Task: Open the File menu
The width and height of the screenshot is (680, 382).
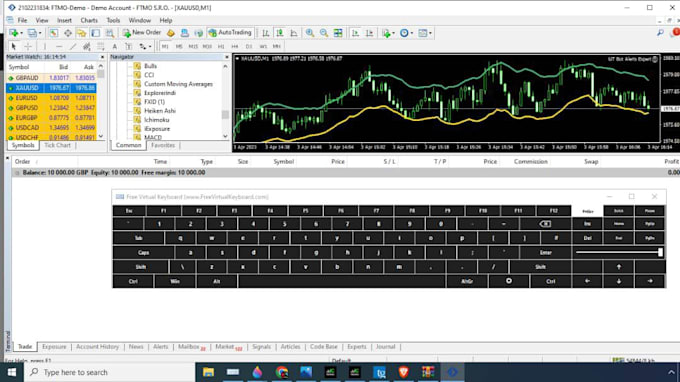Action: click(x=22, y=20)
